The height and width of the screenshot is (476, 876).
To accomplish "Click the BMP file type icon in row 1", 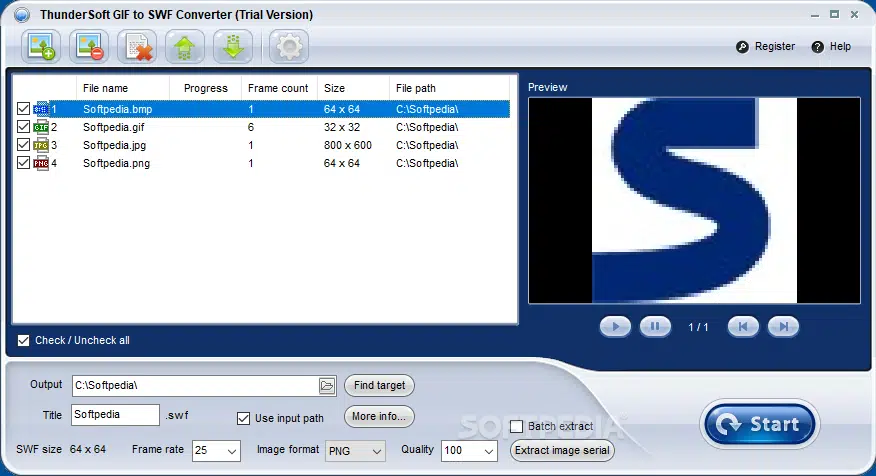I will [x=41, y=109].
